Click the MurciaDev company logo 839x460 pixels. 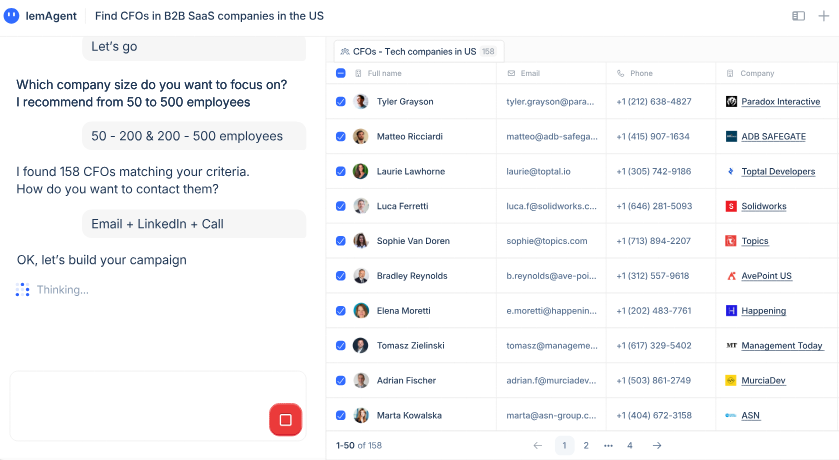click(731, 380)
